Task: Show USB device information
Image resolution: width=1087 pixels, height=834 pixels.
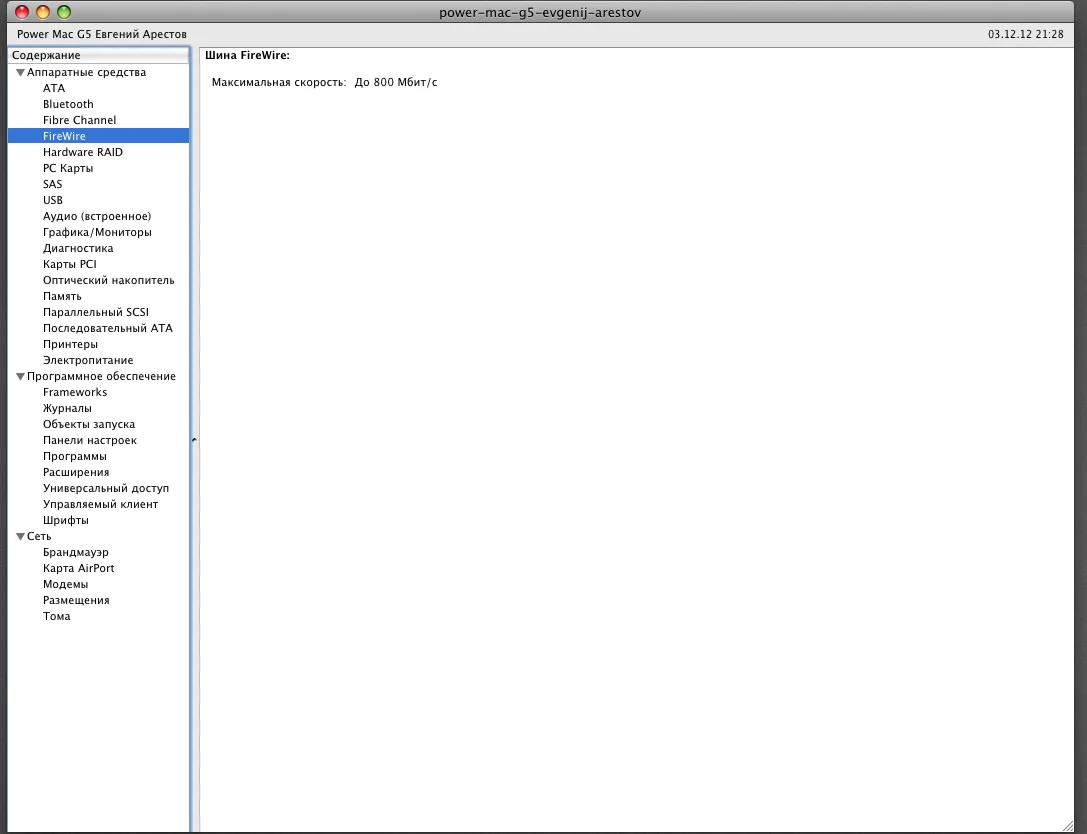Action: point(53,200)
